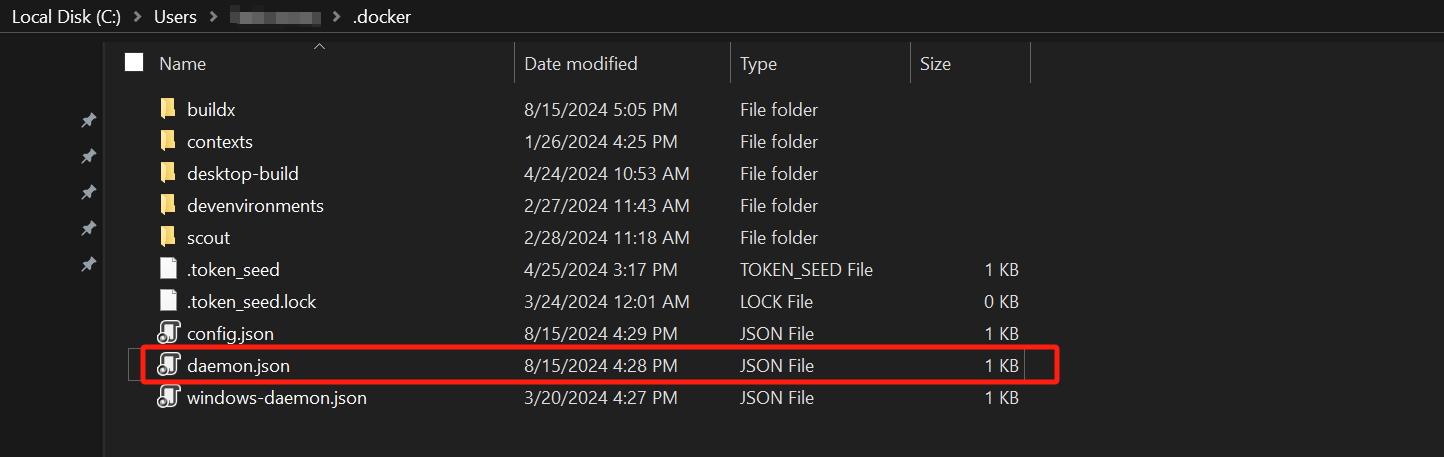Tick the checkbox next to daemon.json
Image resolution: width=1444 pixels, height=457 pixels.
(136, 365)
